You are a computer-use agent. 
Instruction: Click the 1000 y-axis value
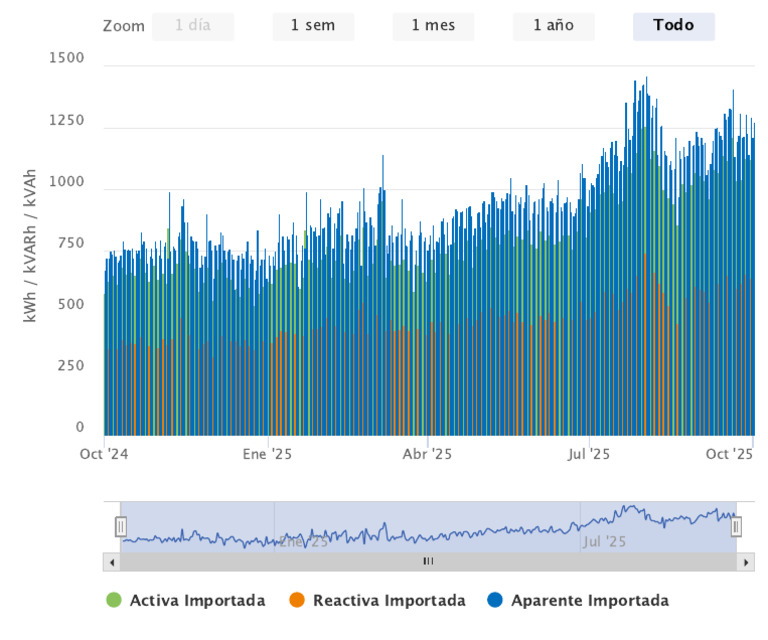coord(67,182)
